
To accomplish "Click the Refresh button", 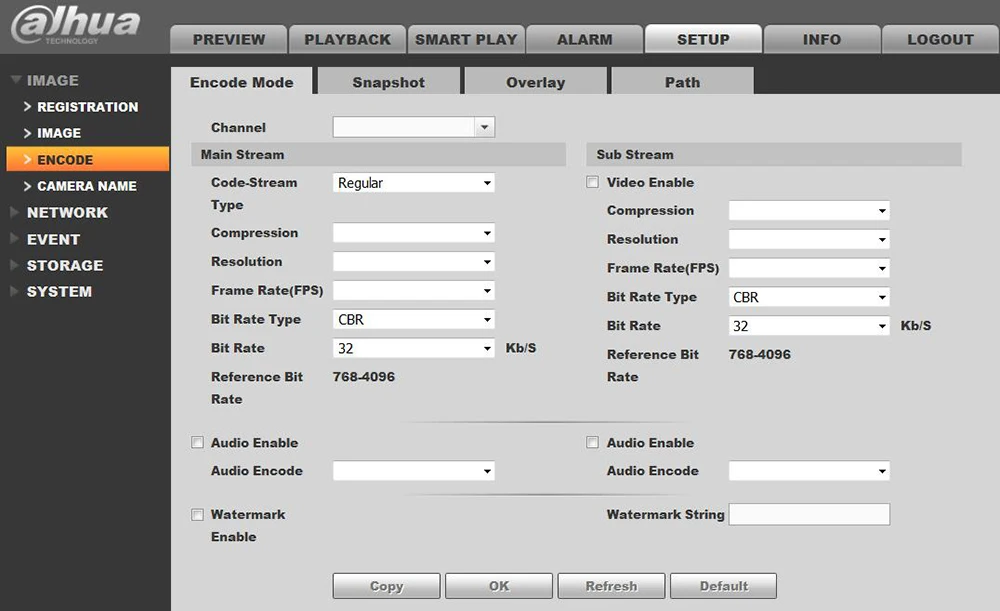I will 611,585.
